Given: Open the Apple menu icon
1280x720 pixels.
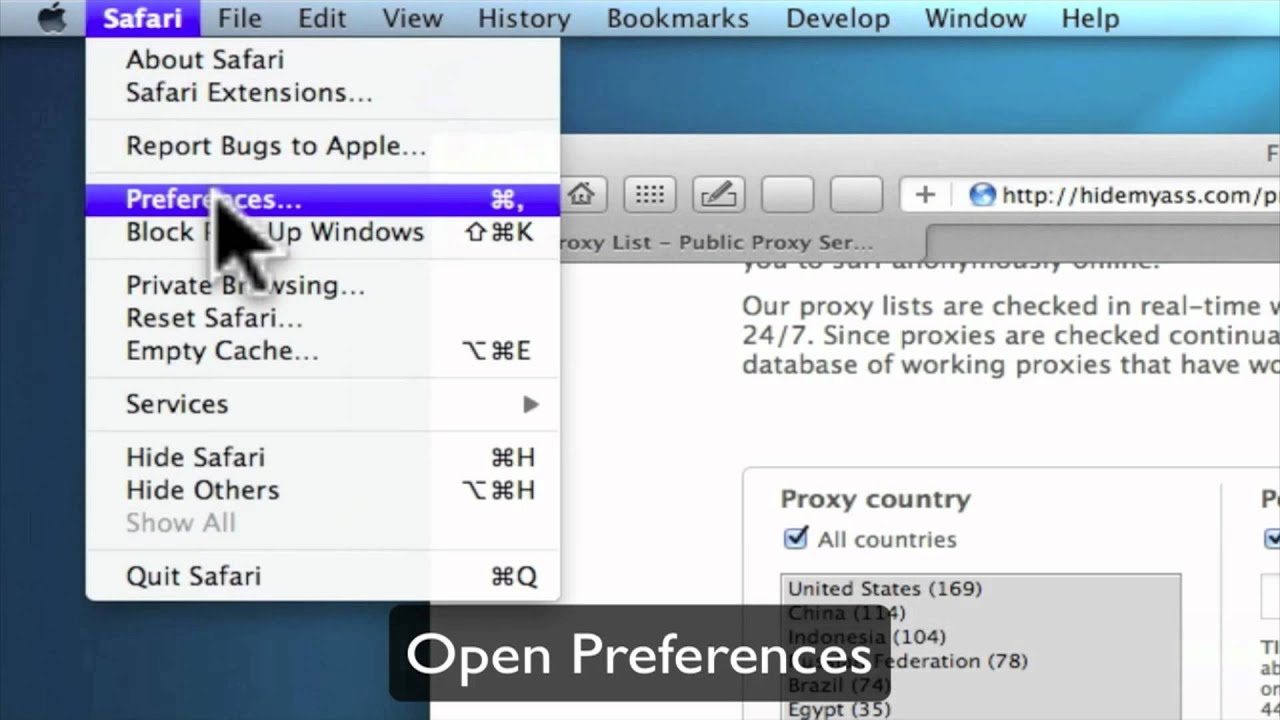Looking at the screenshot, I should pyautogui.click(x=50, y=18).
